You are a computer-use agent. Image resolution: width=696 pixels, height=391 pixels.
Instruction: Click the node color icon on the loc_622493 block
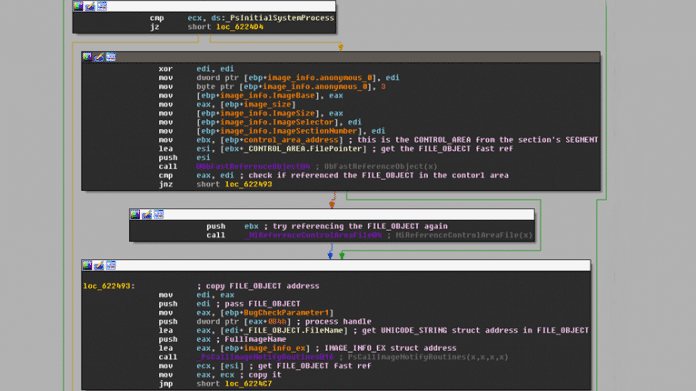pyautogui.click(x=87, y=265)
